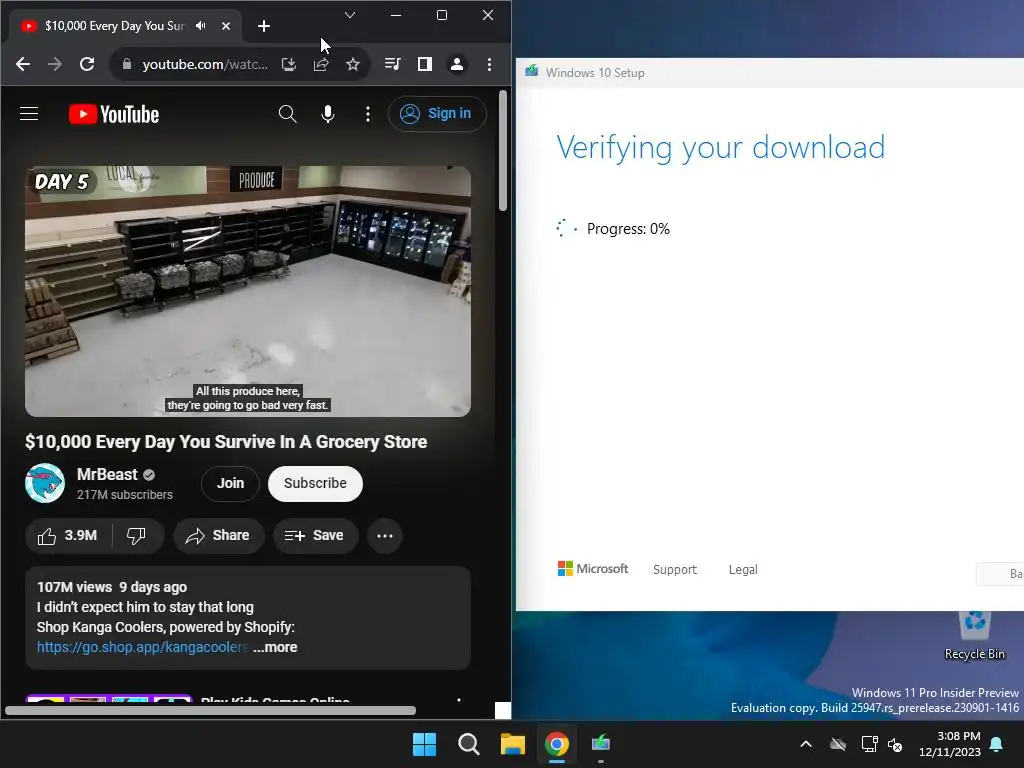Click OneDrive tray cloud icon
This screenshot has width=1024, height=768.
tap(838, 744)
